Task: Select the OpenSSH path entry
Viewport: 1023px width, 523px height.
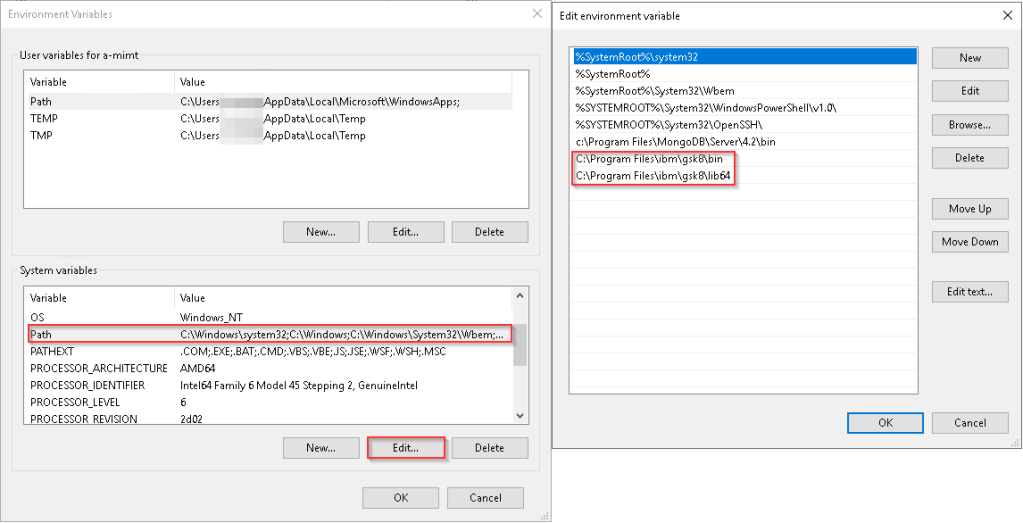Action: [x=669, y=124]
